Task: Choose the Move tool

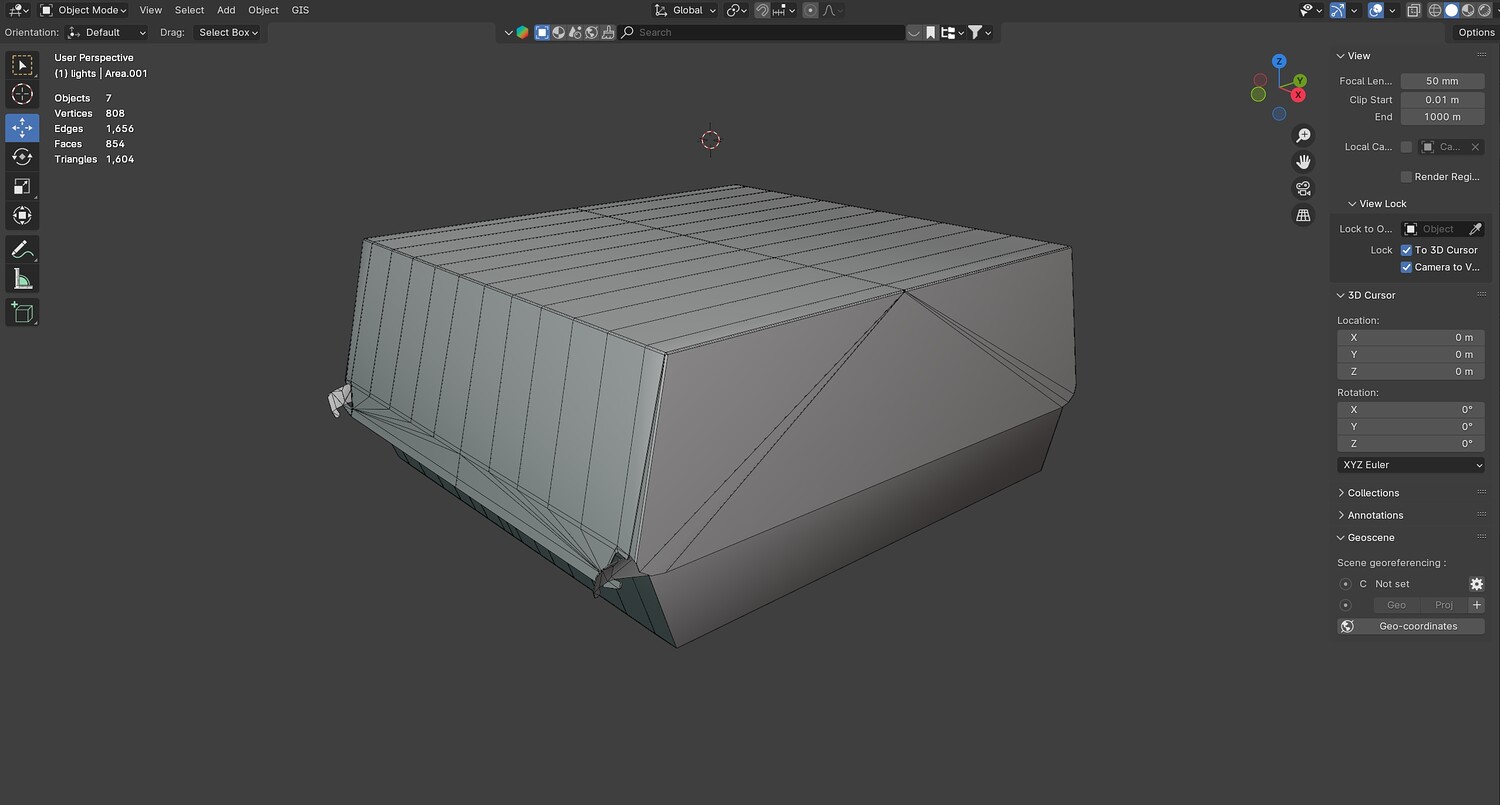Action: pos(22,128)
